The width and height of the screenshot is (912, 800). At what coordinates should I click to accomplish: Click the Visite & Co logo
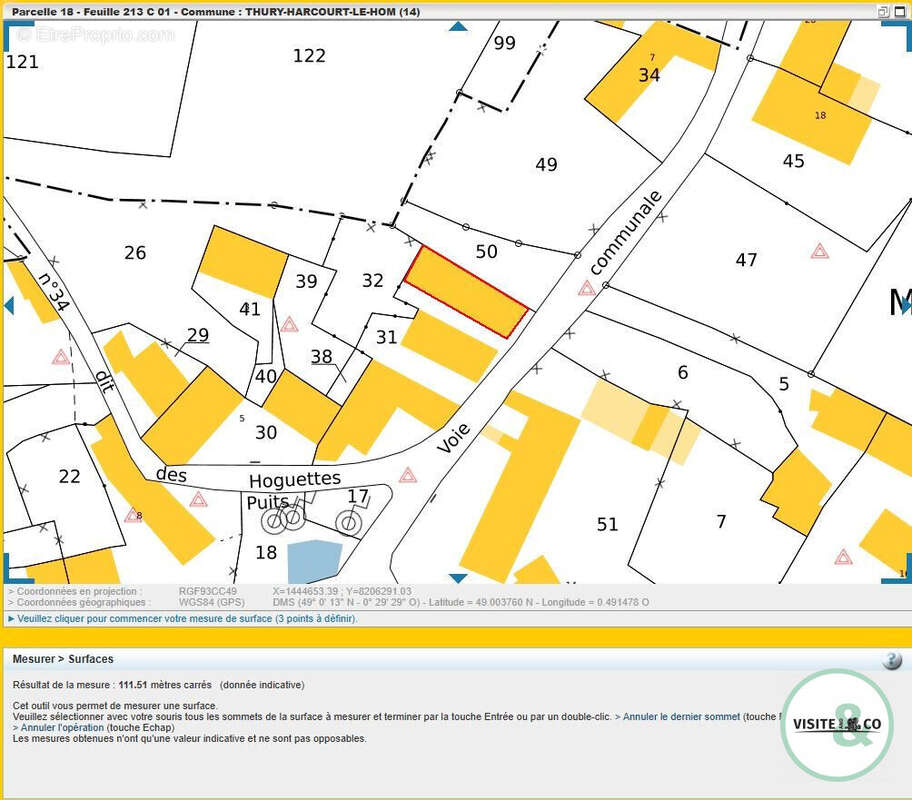[x=836, y=724]
